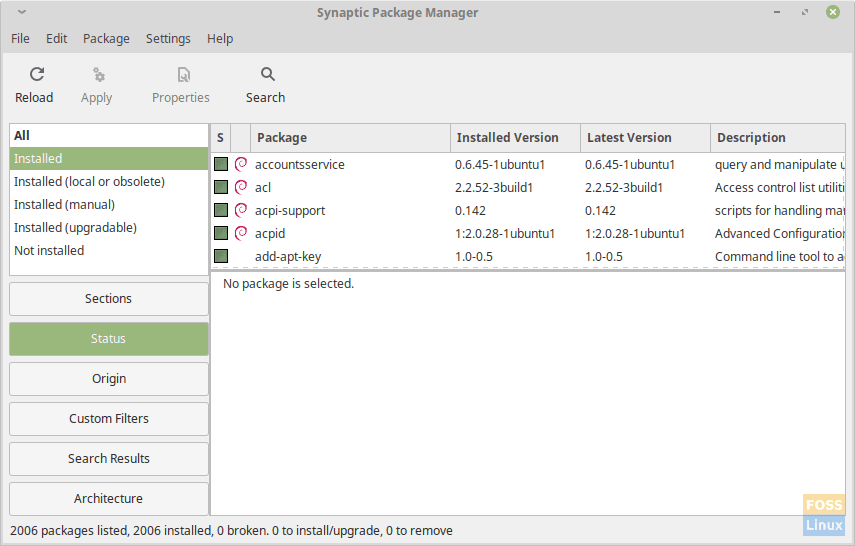Image resolution: width=855 pixels, height=546 pixels.
Task: Select the acpi-support package name
Action: [290, 211]
